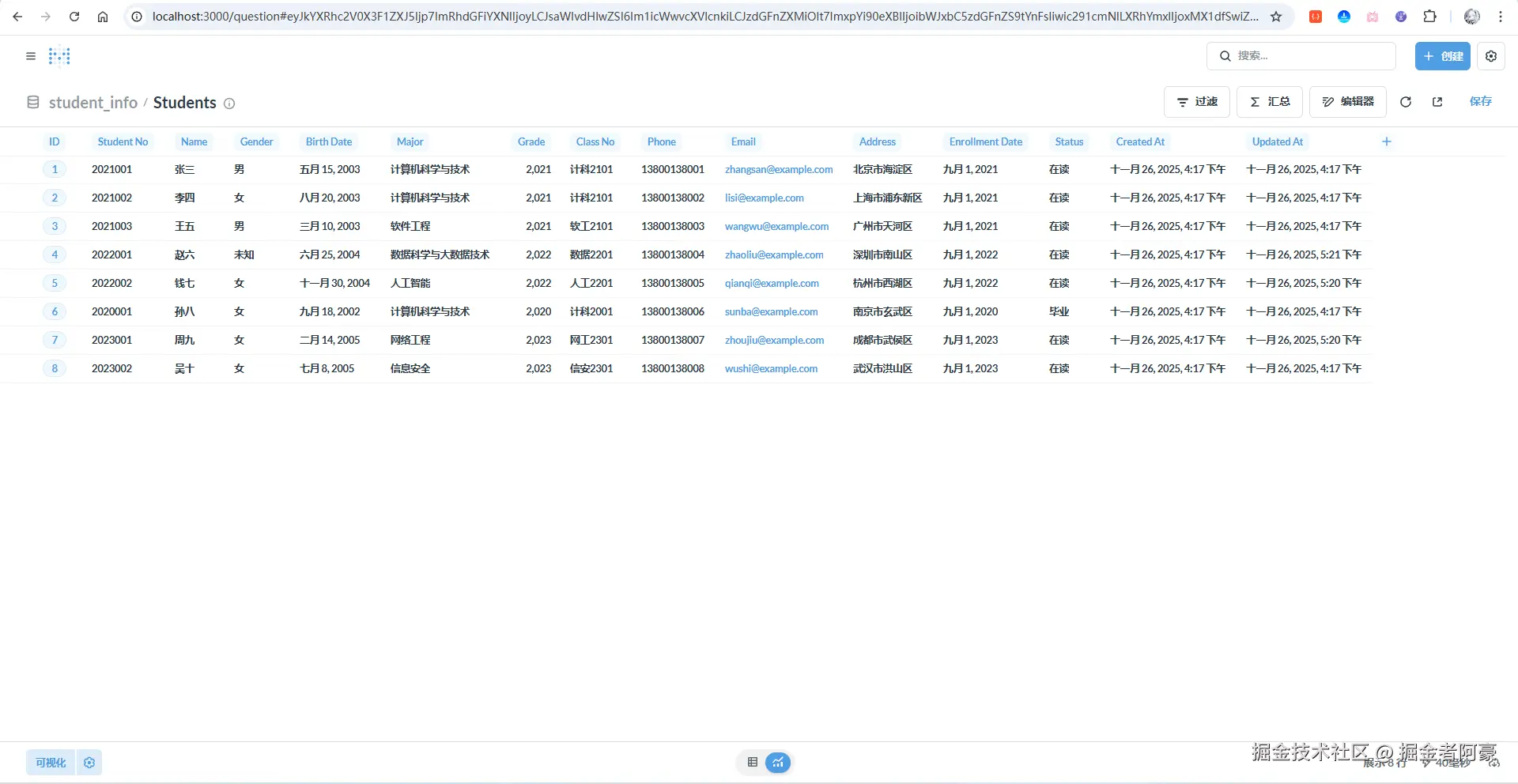This screenshot has height=784, width=1518.
Task: Open the Birth Date column header
Action: click(x=329, y=141)
